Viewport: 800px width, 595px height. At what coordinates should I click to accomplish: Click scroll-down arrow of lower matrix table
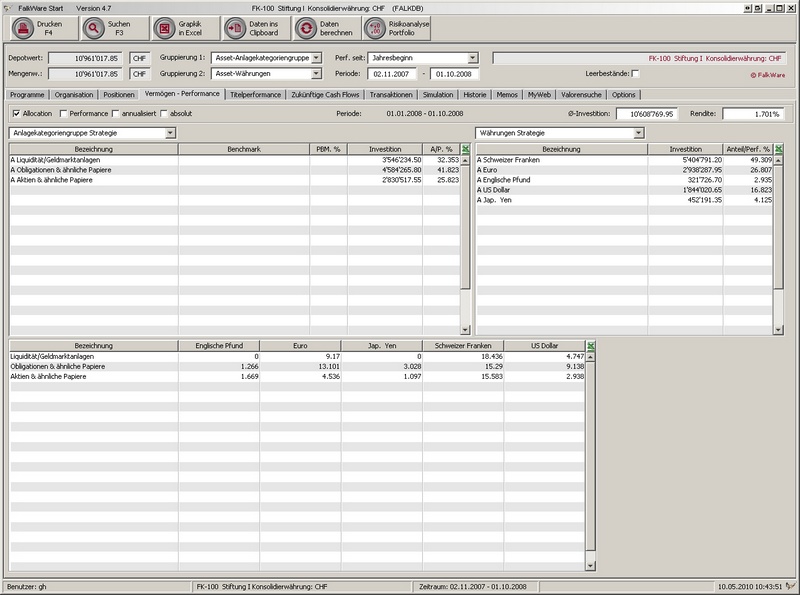tap(590, 566)
